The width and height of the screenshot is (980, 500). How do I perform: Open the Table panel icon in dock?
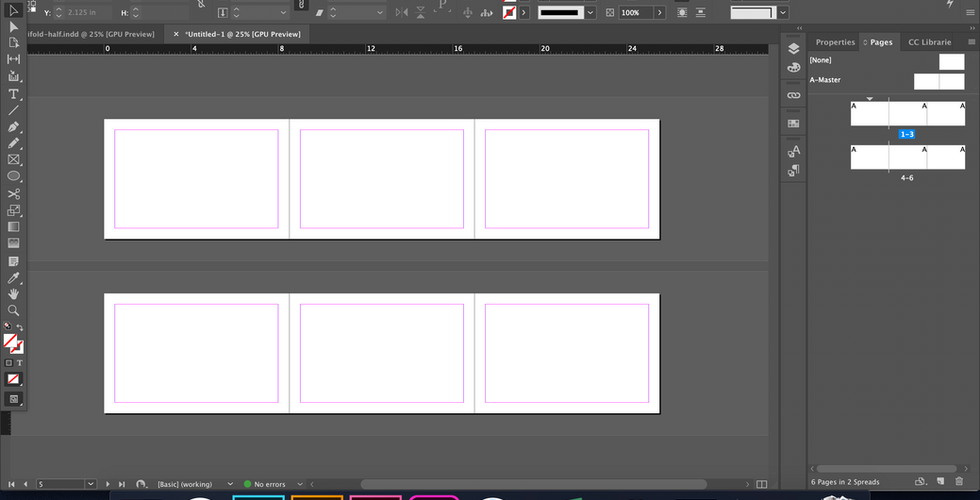click(x=793, y=123)
